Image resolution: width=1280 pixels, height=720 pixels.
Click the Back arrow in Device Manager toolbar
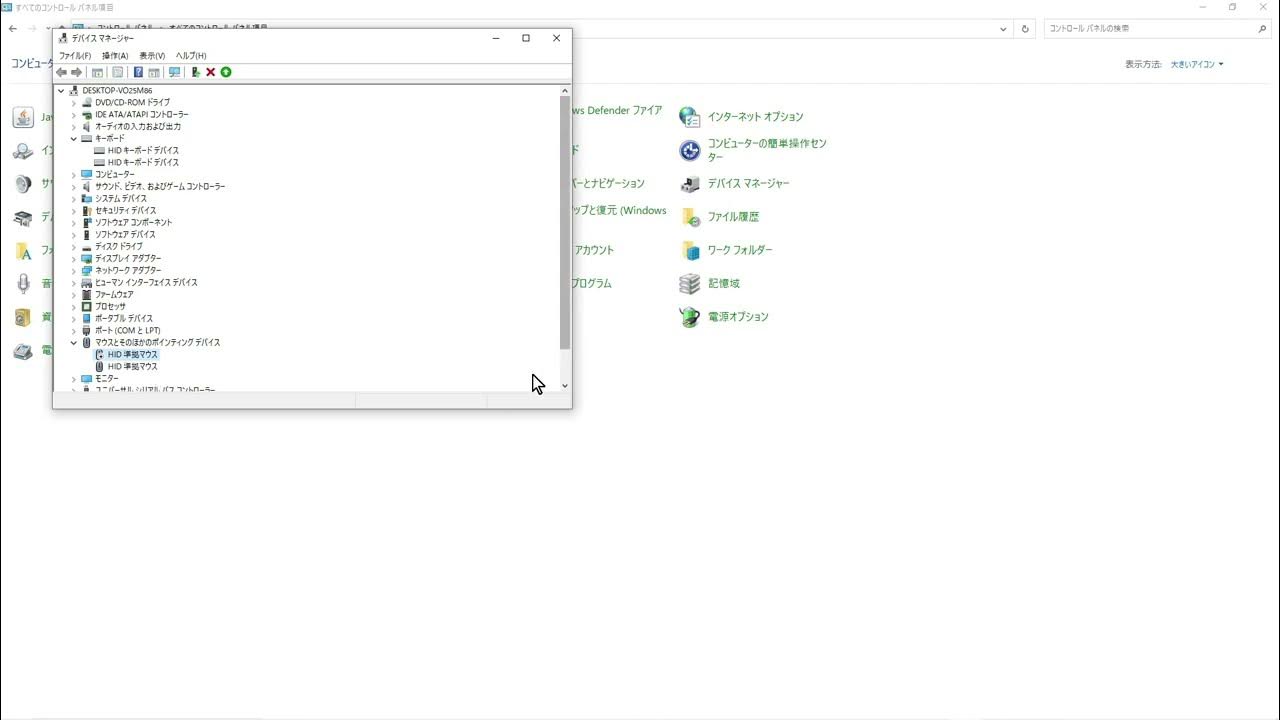61,72
